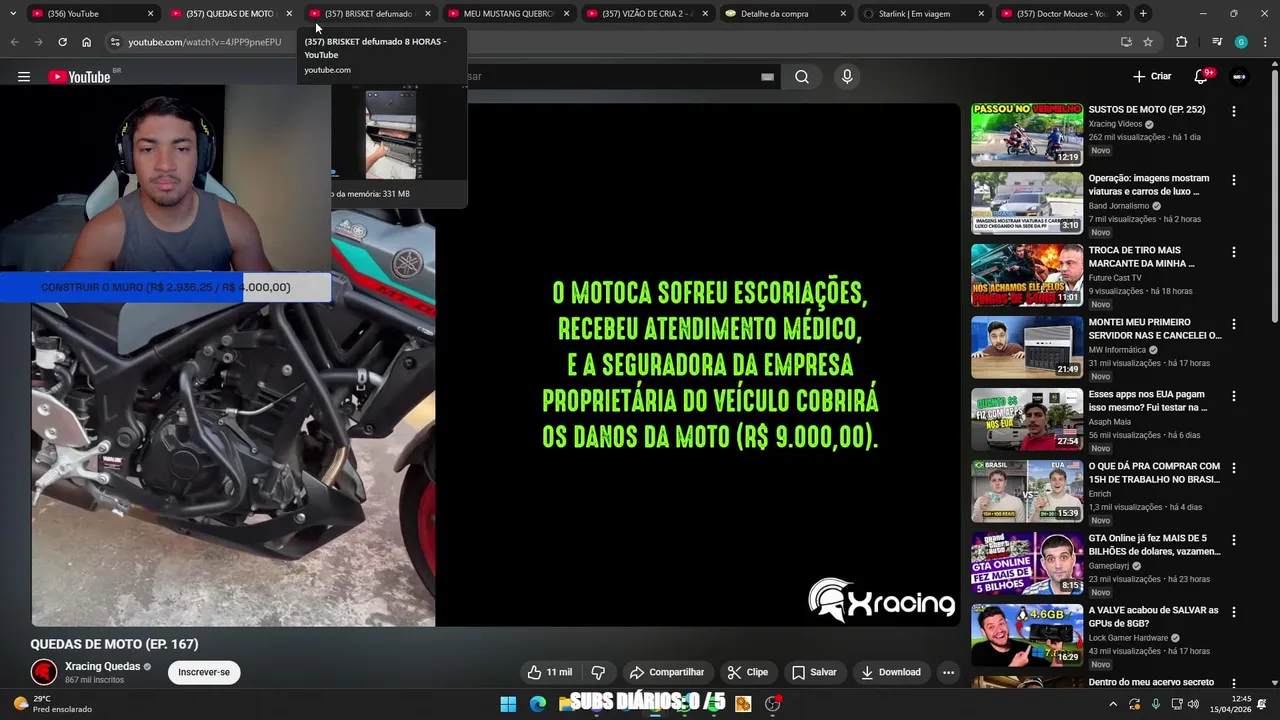
Task: Open the browser profile avatar
Action: (x=1241, y=42)
